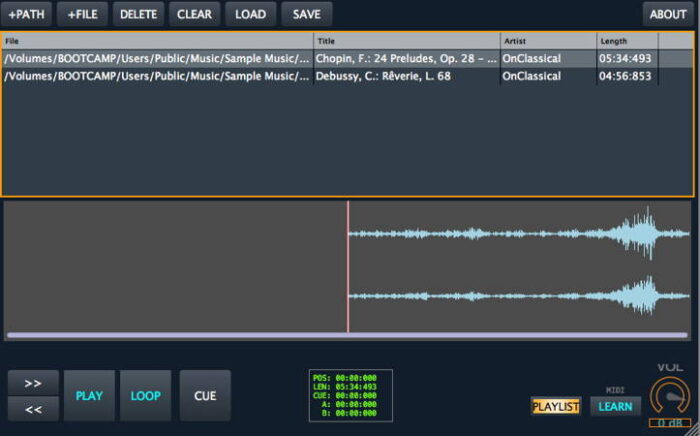Rewind with the << button

(x=33, y=408)
